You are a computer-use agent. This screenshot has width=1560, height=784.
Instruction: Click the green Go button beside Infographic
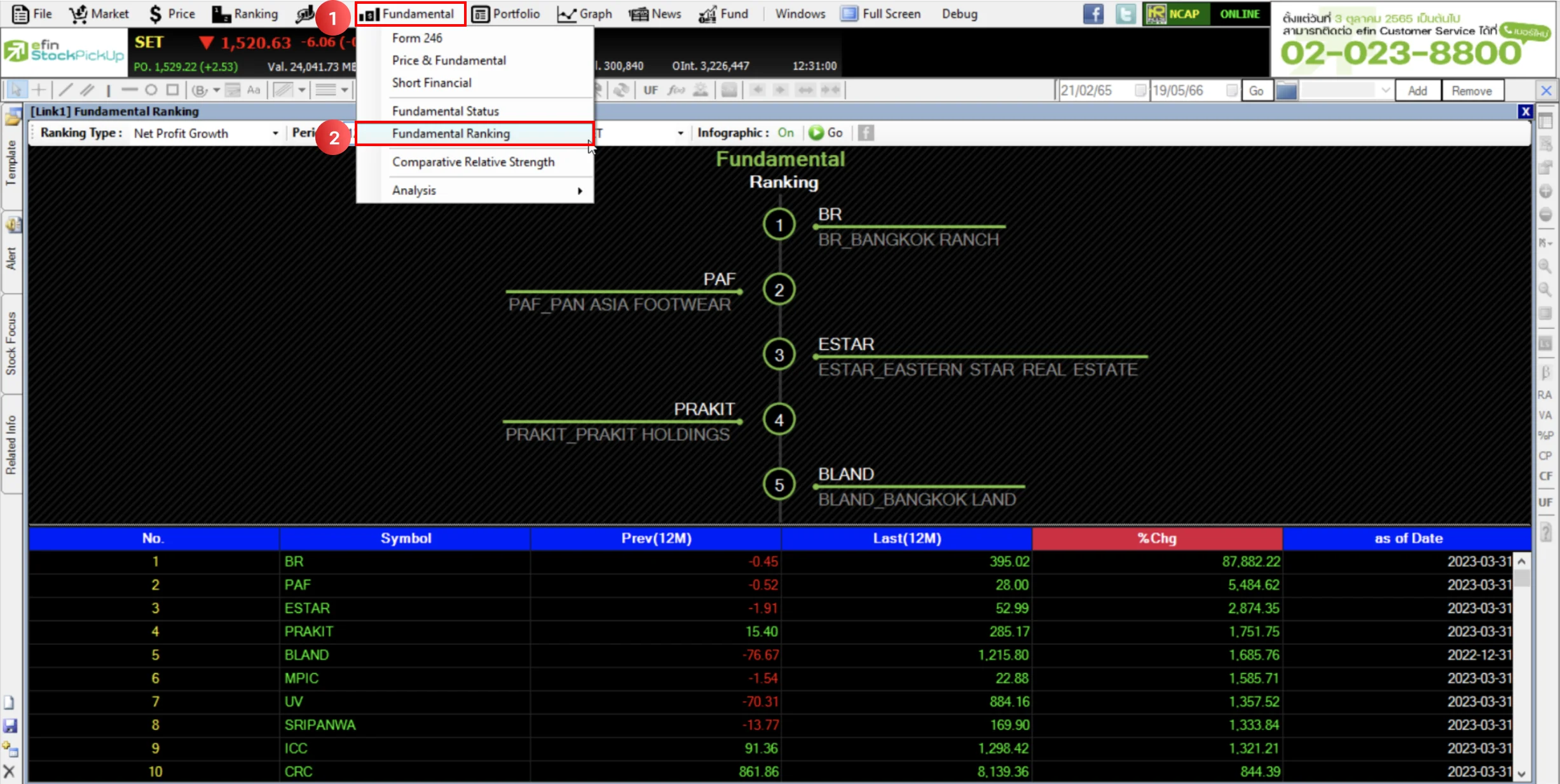(826, 133)
